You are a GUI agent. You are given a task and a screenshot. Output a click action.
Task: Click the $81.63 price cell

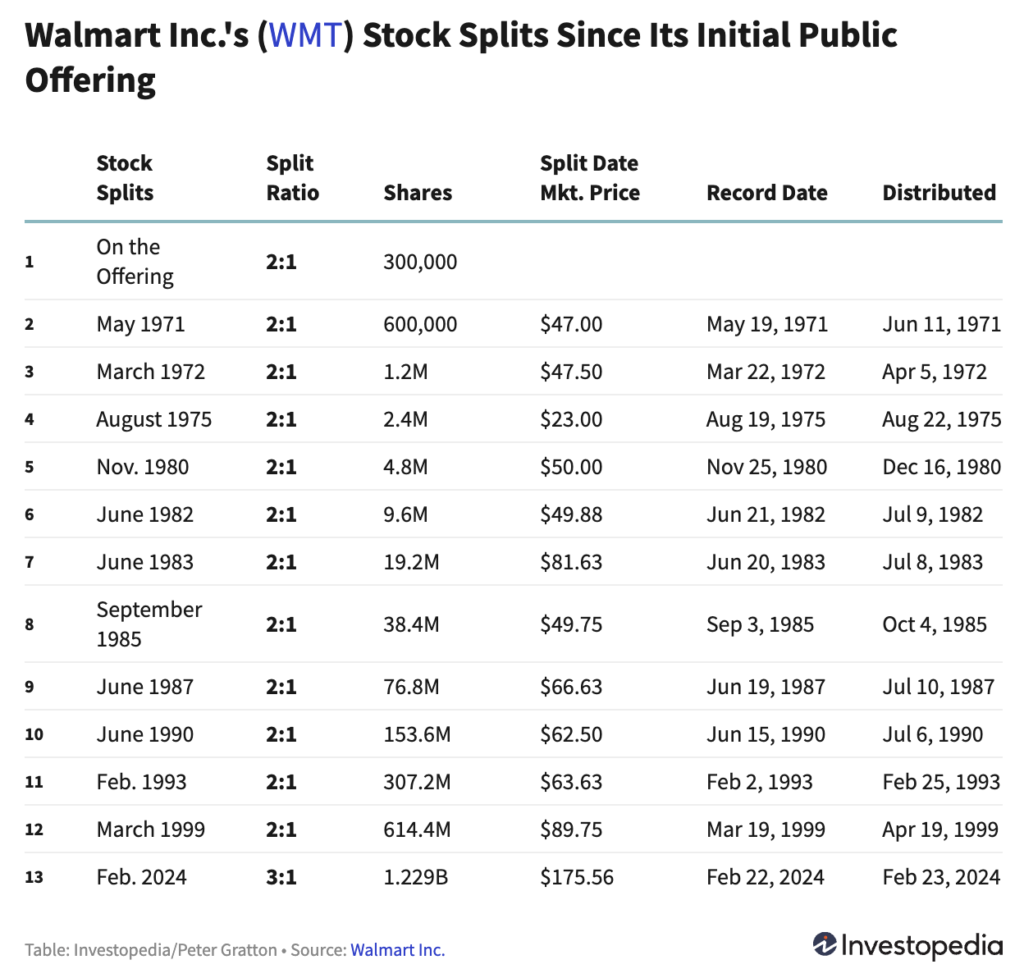[571, 561]
